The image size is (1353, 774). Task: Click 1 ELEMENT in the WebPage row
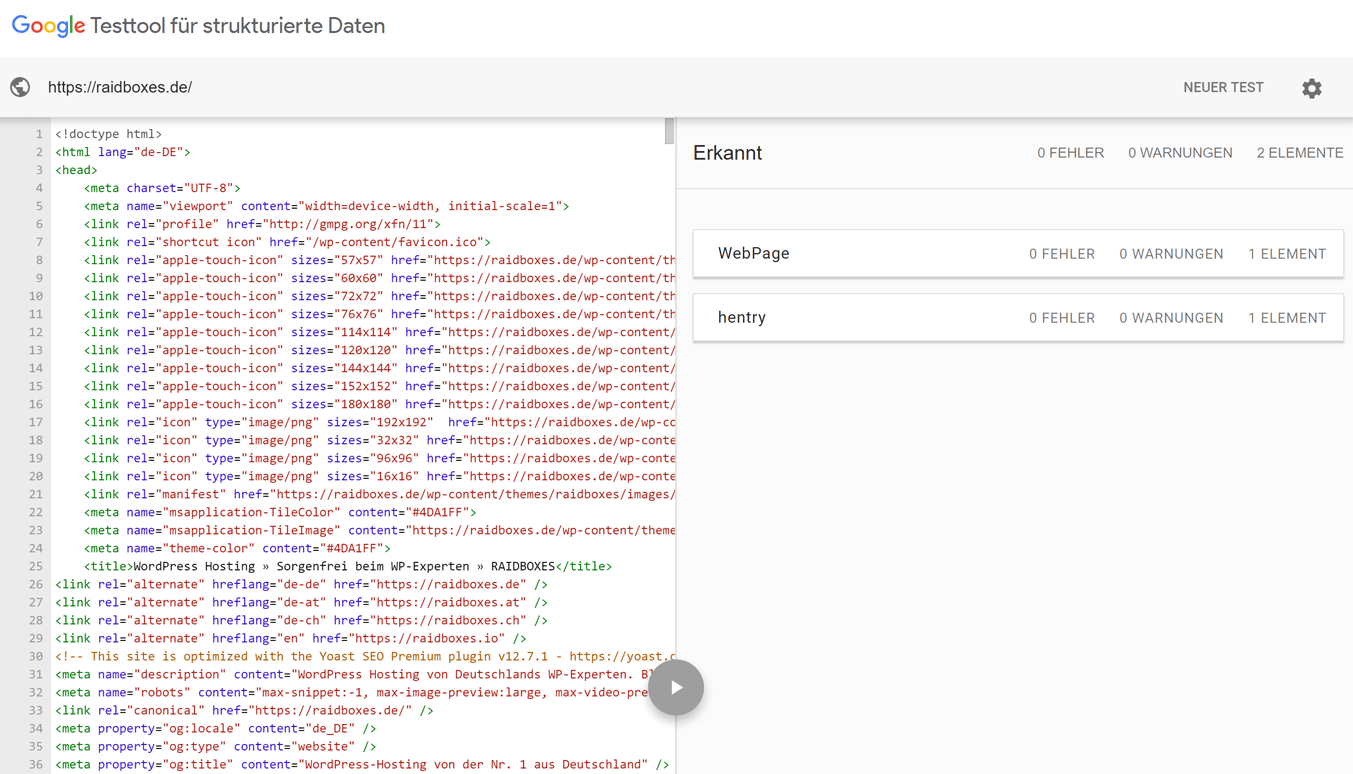coord(1287,254)
